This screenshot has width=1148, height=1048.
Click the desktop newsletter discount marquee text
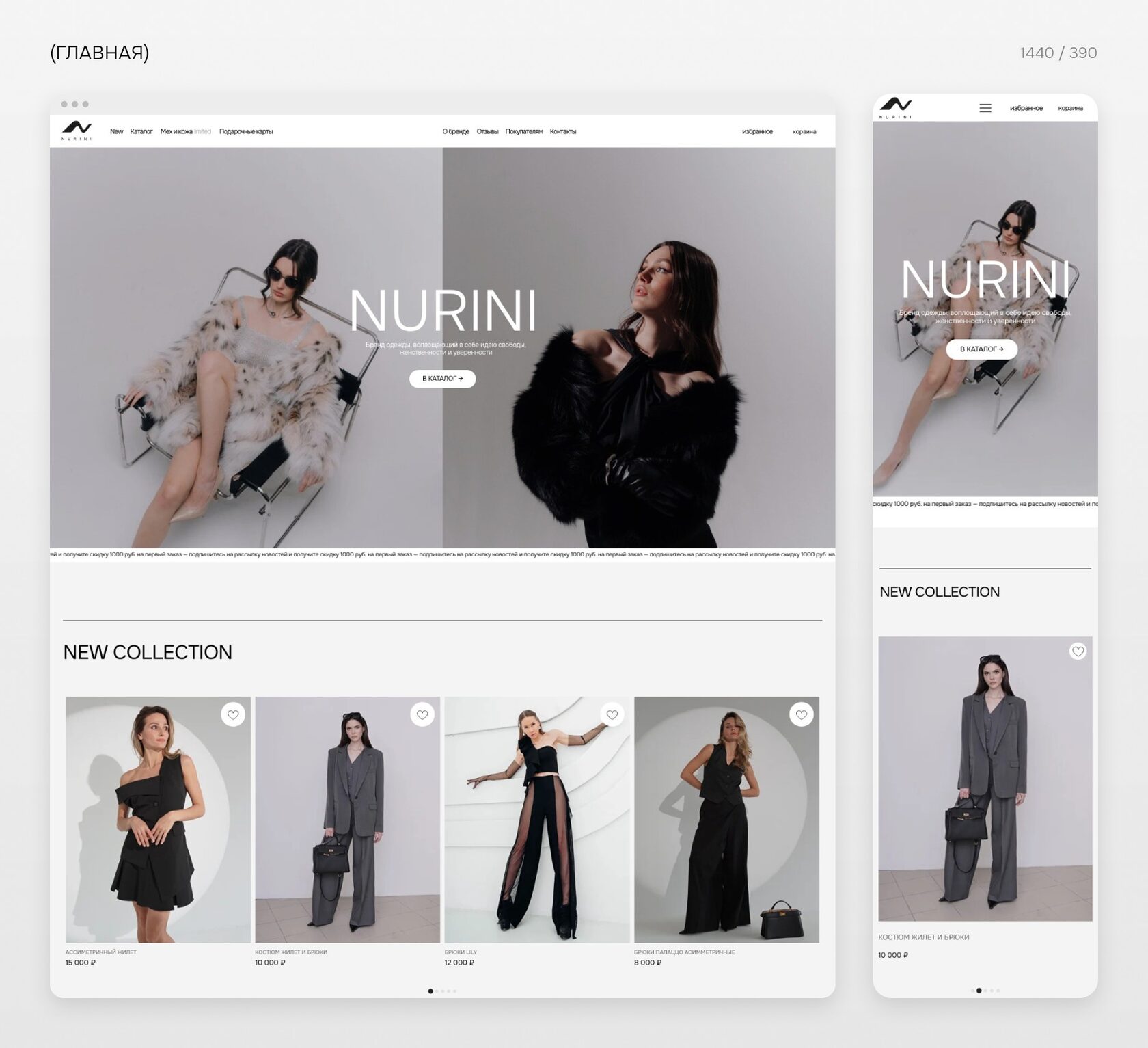[x=442, y=554]
